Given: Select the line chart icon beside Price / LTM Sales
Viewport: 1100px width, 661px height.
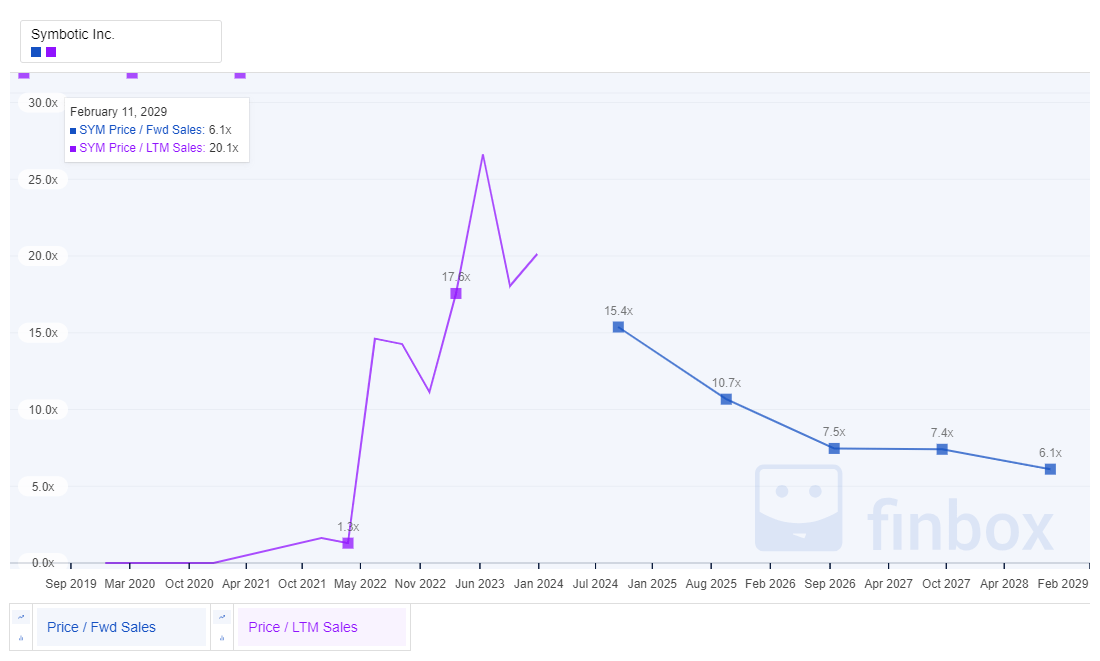Looking at the screenshot, I should pyautogui.click(x=222, y=617).
